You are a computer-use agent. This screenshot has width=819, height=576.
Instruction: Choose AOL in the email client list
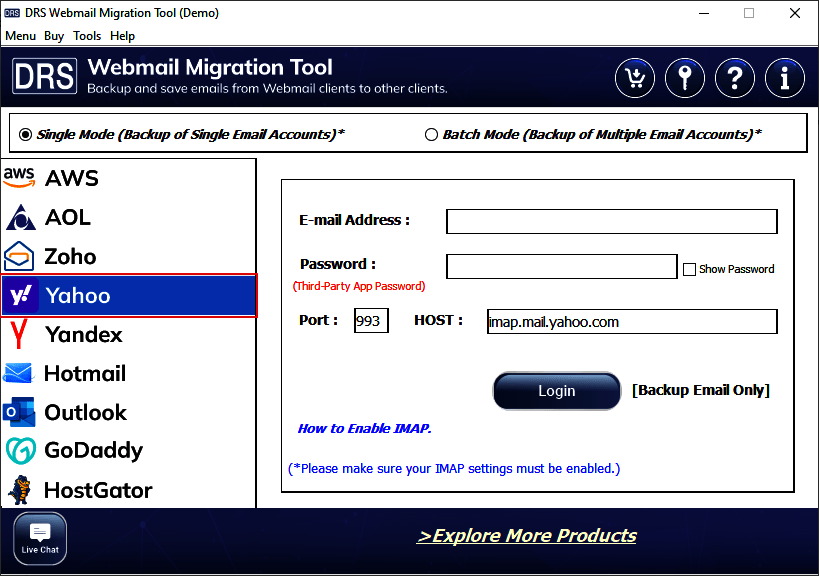67,217
